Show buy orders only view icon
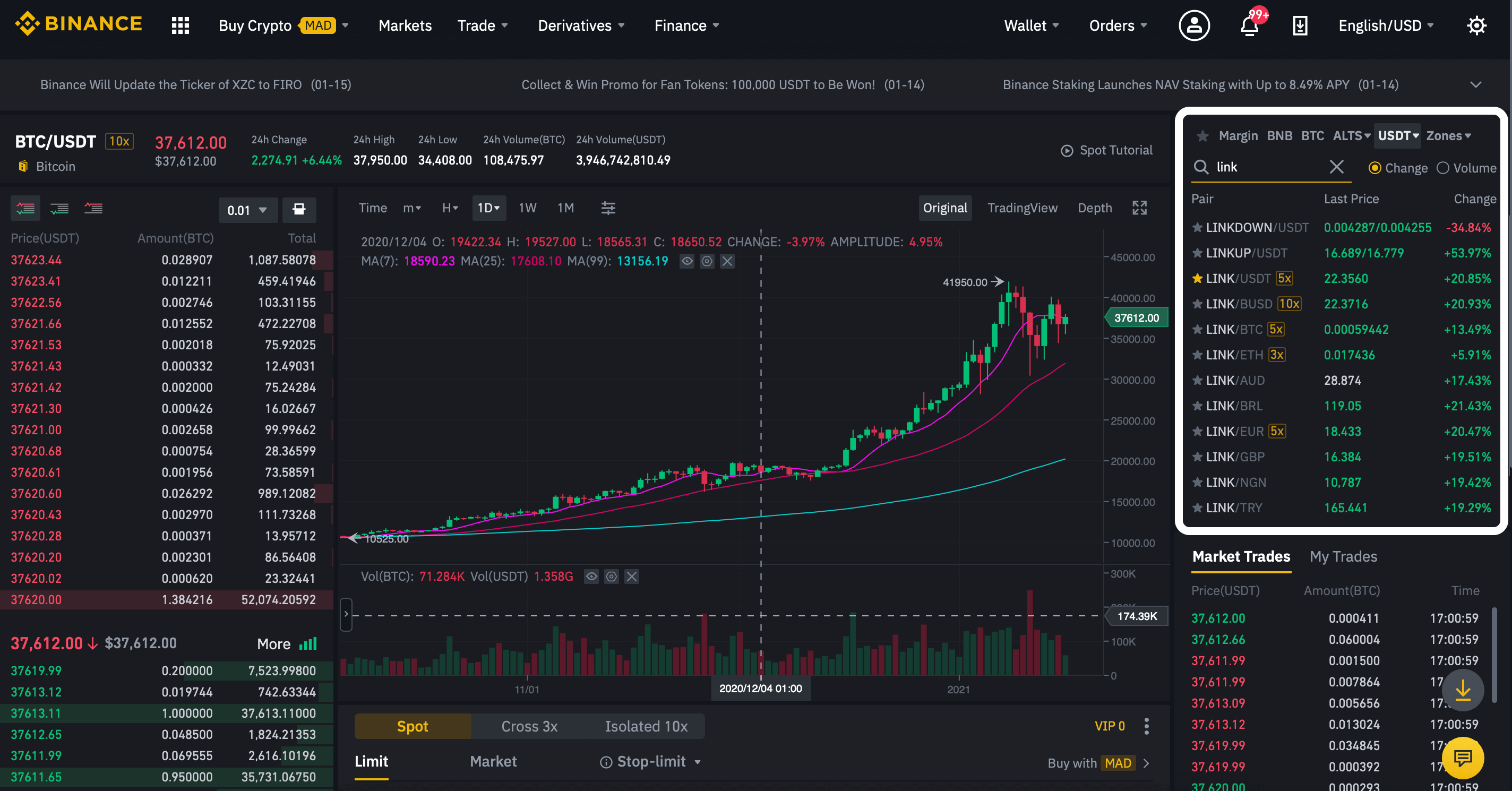1512x791 pixels. tap(59, 208)
